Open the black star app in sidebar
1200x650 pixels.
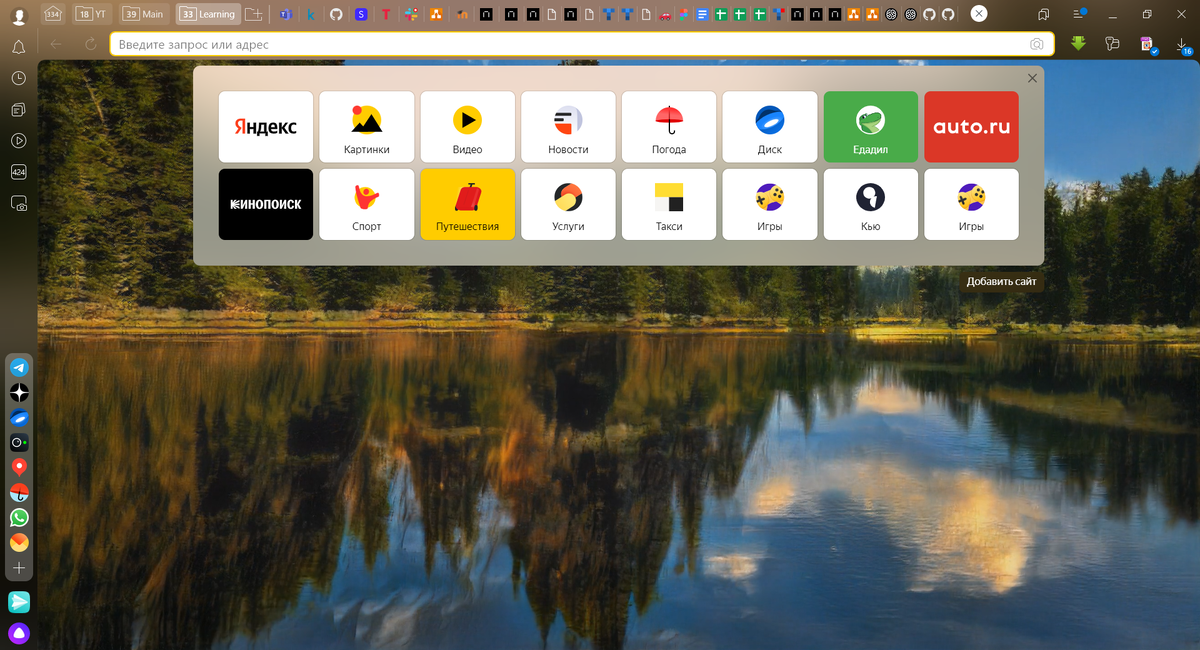(19, 392)
